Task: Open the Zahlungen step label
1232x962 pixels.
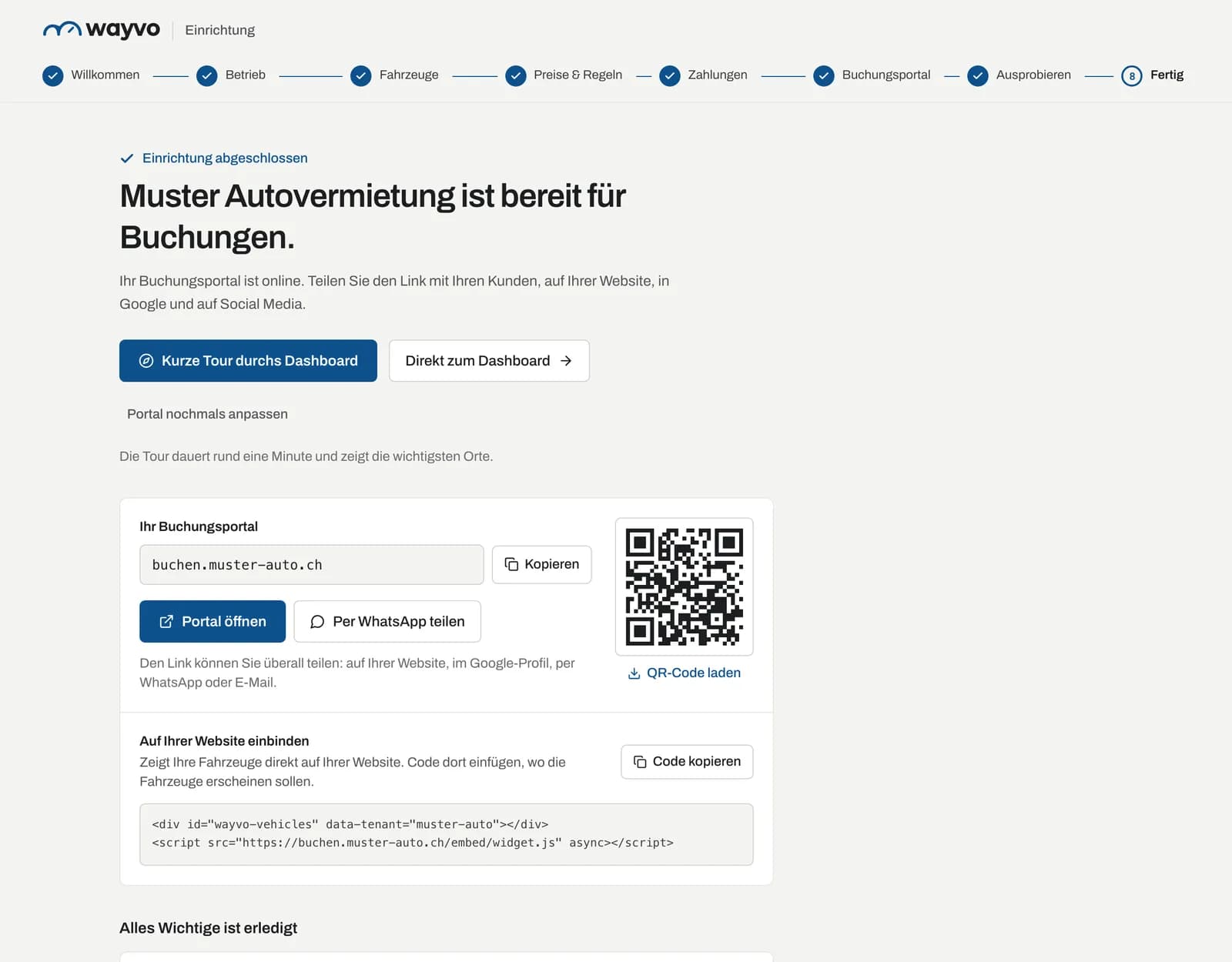Action: (x=718, y=75)
